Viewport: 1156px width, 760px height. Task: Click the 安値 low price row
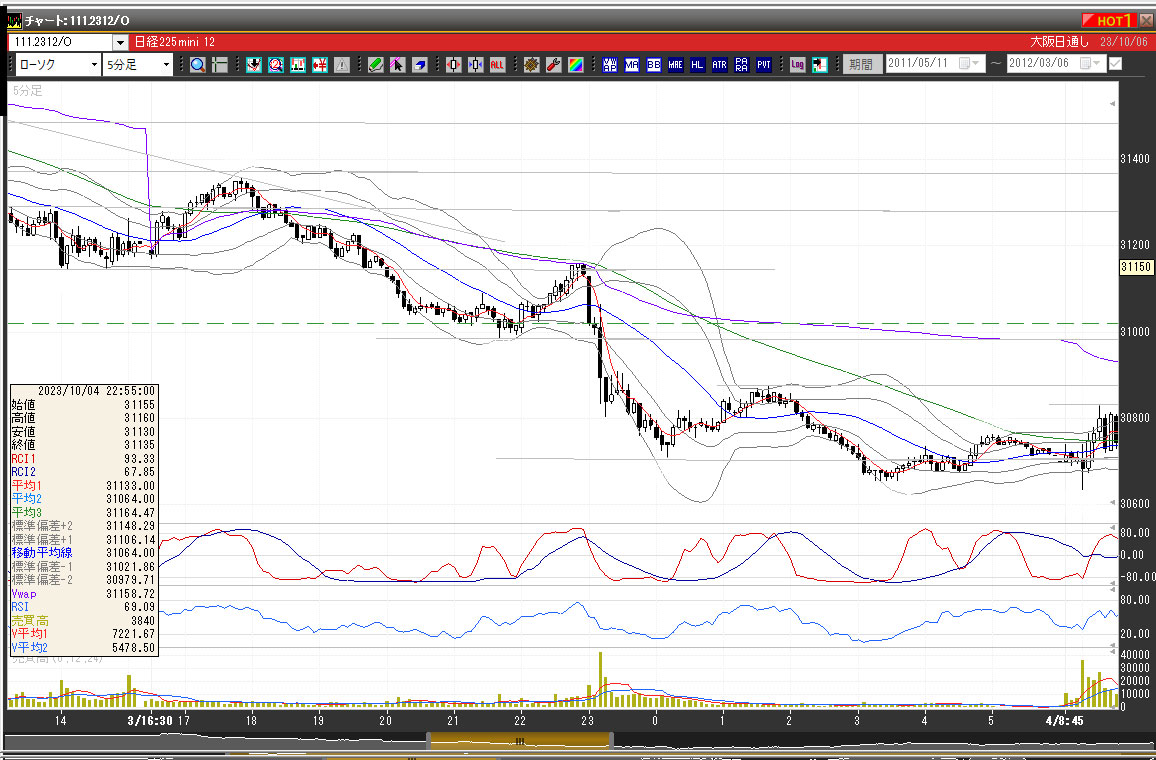pos(83,431)
